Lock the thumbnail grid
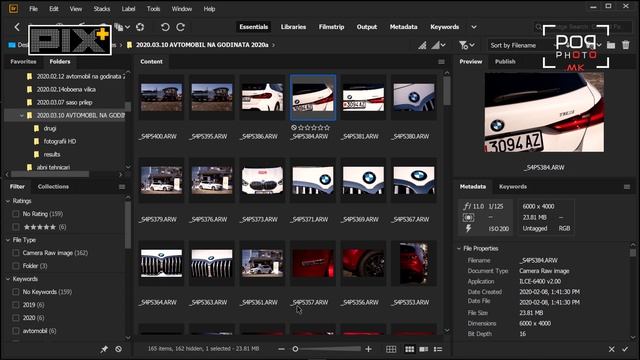The width and height of the screenshot is (640, 360). pyautogui.click(x=391, y=349)
